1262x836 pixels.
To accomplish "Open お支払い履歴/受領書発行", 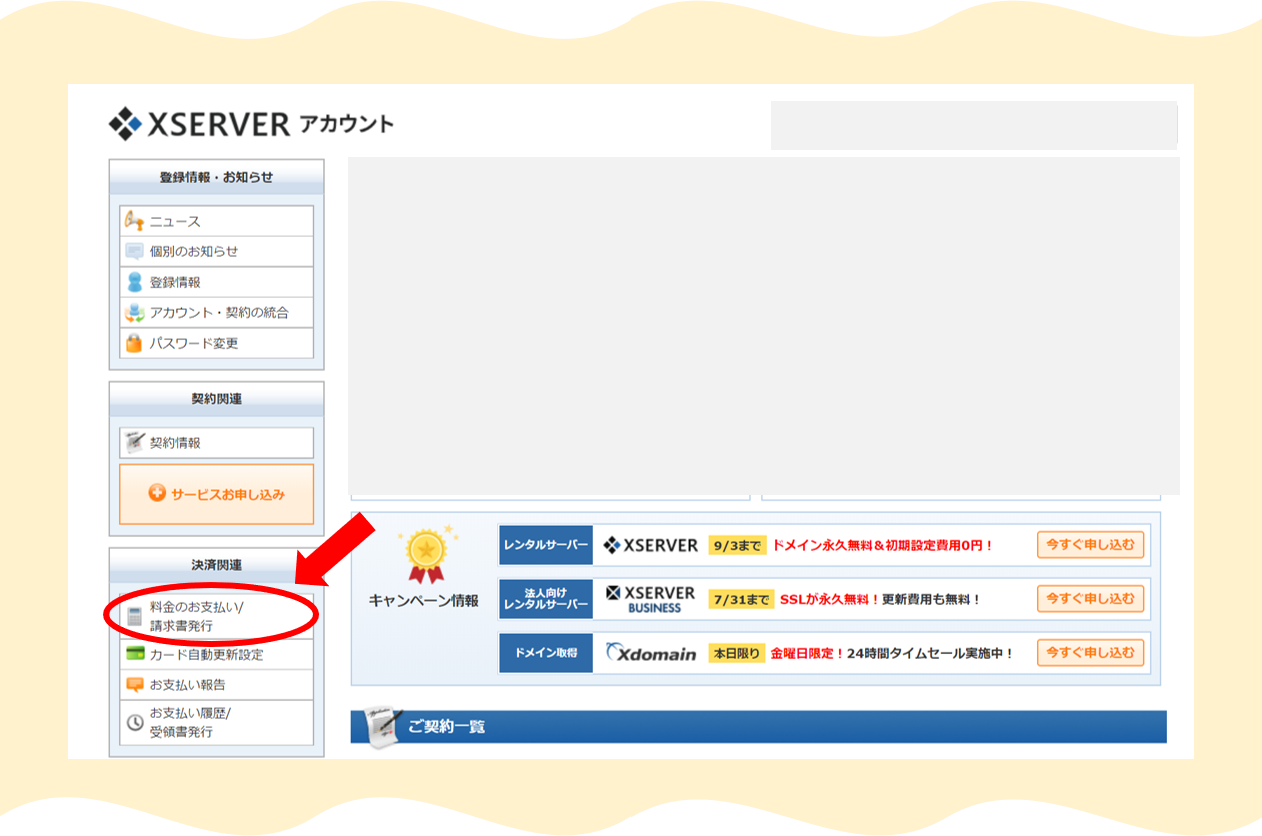I will (x=216, y=722).
